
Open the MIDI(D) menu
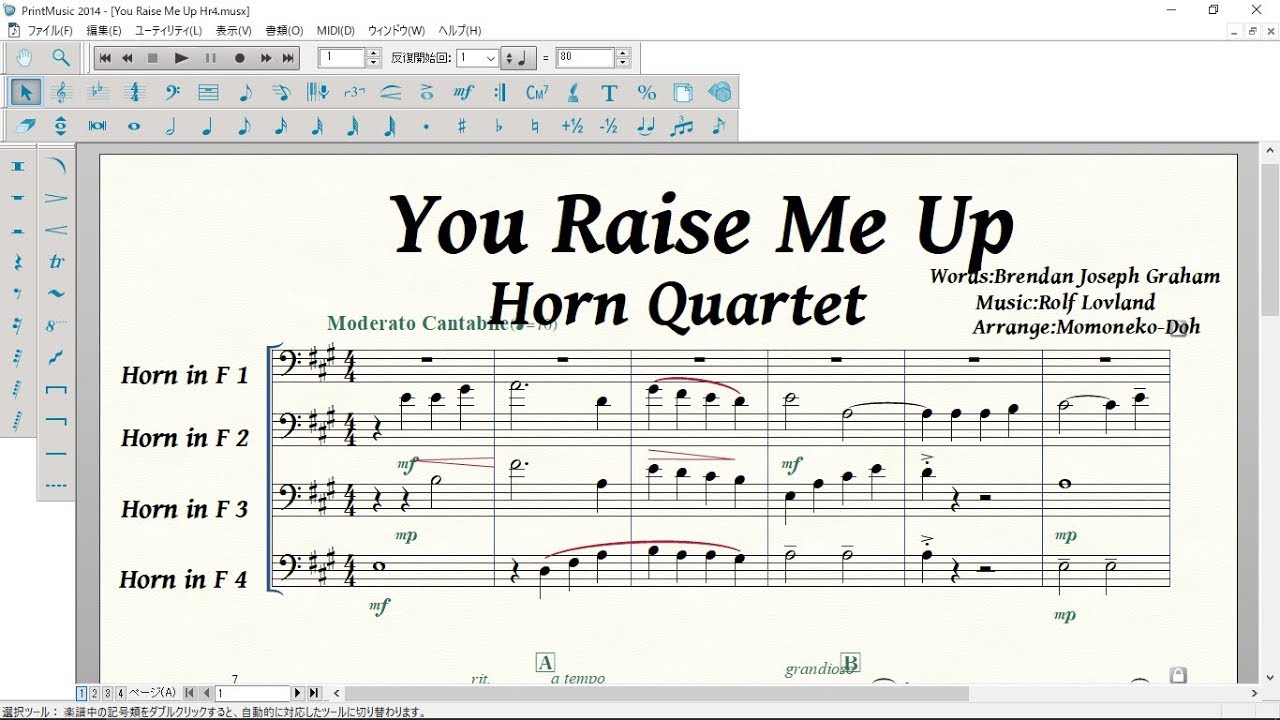coord(336,31)
